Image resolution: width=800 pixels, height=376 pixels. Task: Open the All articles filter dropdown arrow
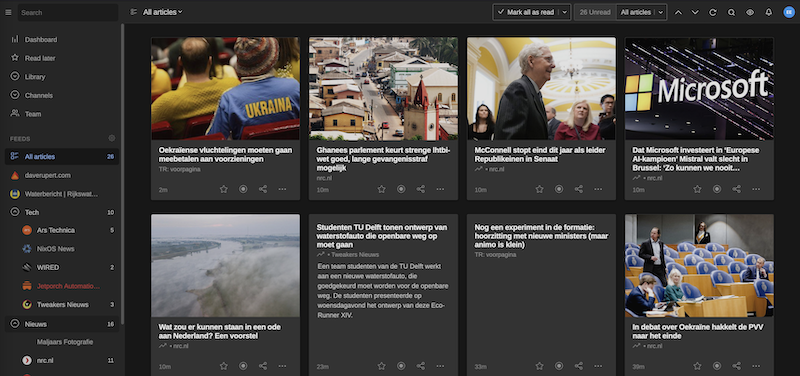pos(661,12)
